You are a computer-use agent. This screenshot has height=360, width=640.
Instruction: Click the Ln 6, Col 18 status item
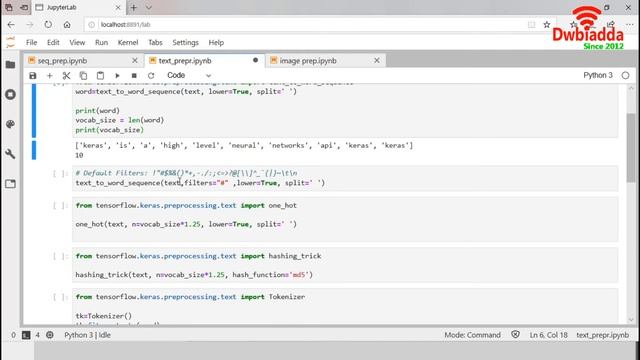click(x=549, y=335)
